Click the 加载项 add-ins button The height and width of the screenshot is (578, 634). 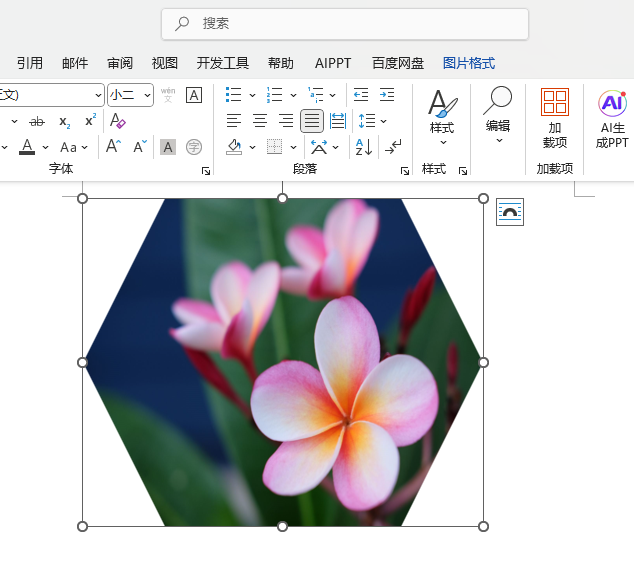pos(555,118)
